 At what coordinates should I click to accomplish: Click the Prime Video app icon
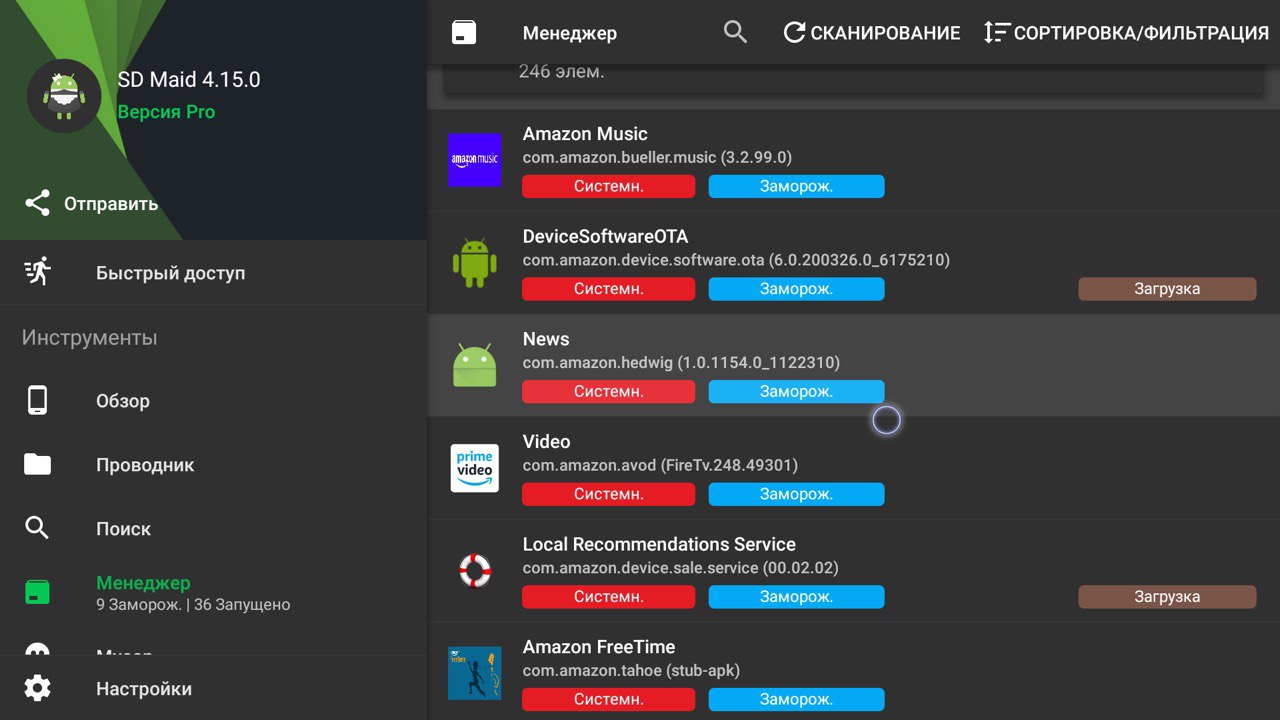click(474, 467)
